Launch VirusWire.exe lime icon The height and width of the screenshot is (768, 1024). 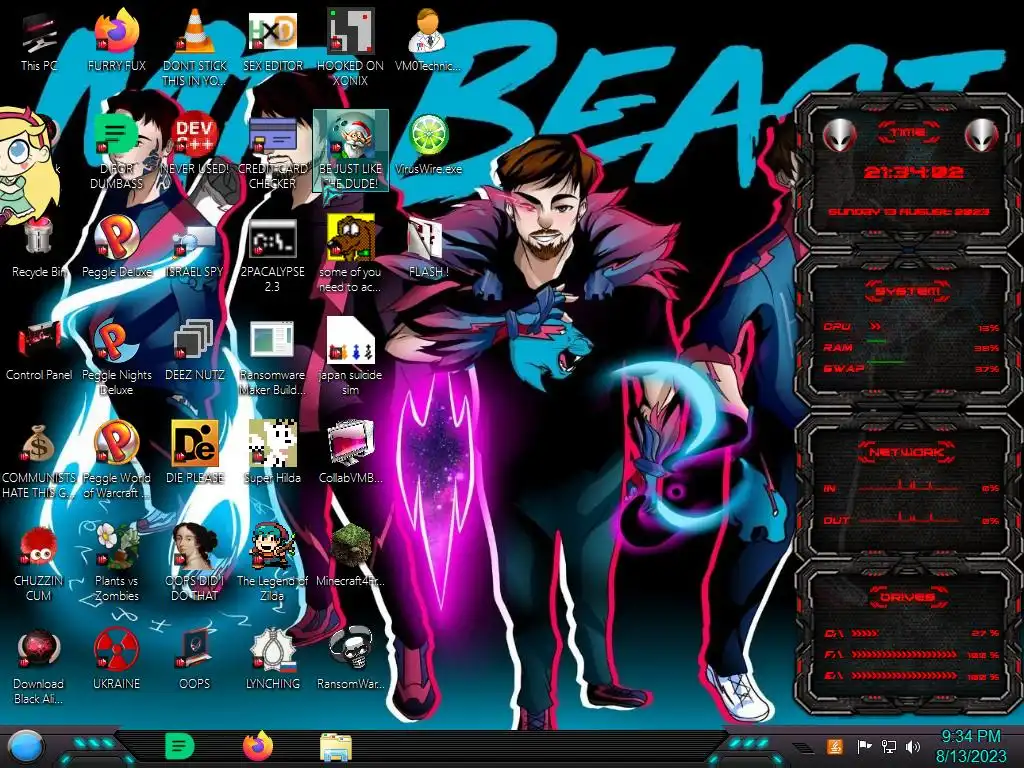(x=428, y=145)
